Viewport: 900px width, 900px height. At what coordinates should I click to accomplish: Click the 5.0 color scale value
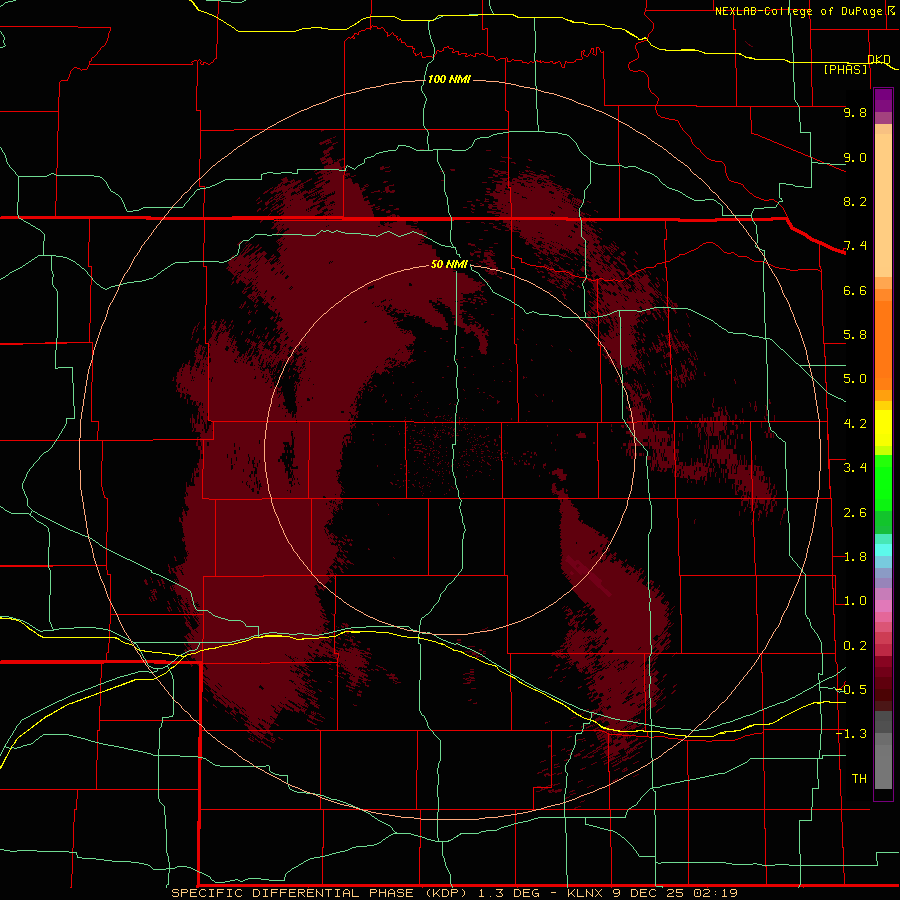tap(855, 379)
